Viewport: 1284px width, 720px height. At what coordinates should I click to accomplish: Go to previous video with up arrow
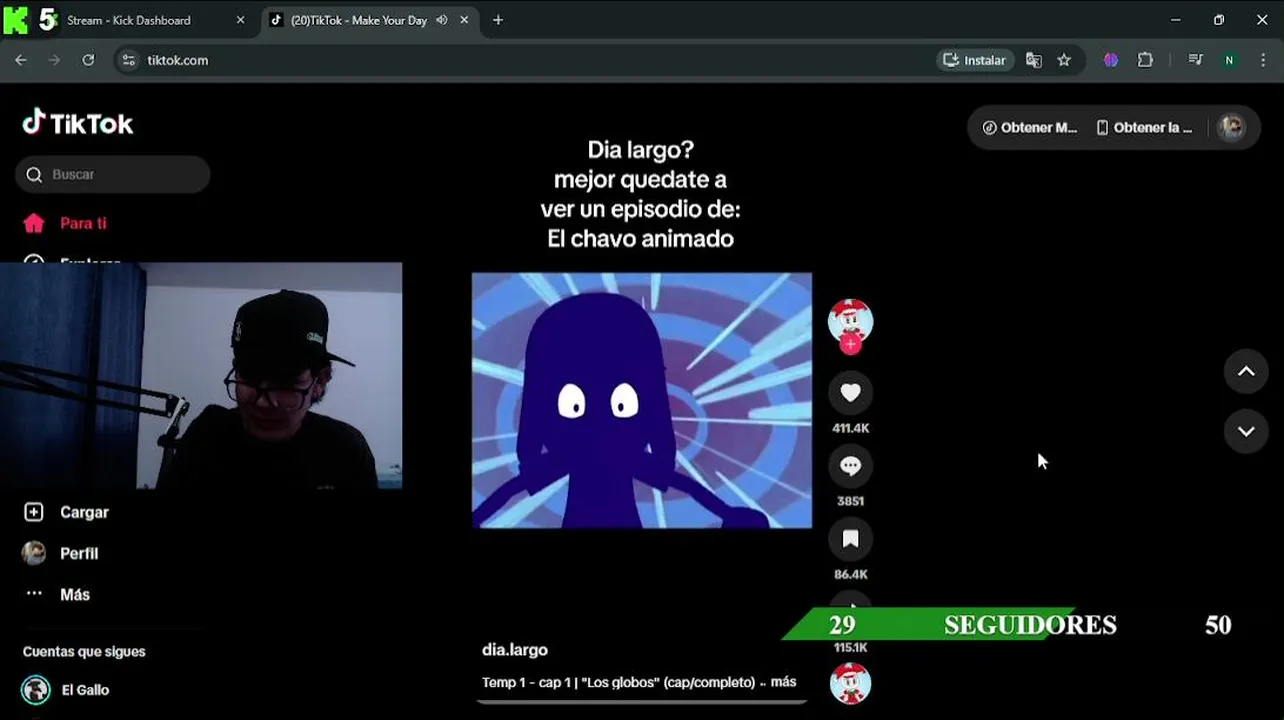[x=1246, y=371]
